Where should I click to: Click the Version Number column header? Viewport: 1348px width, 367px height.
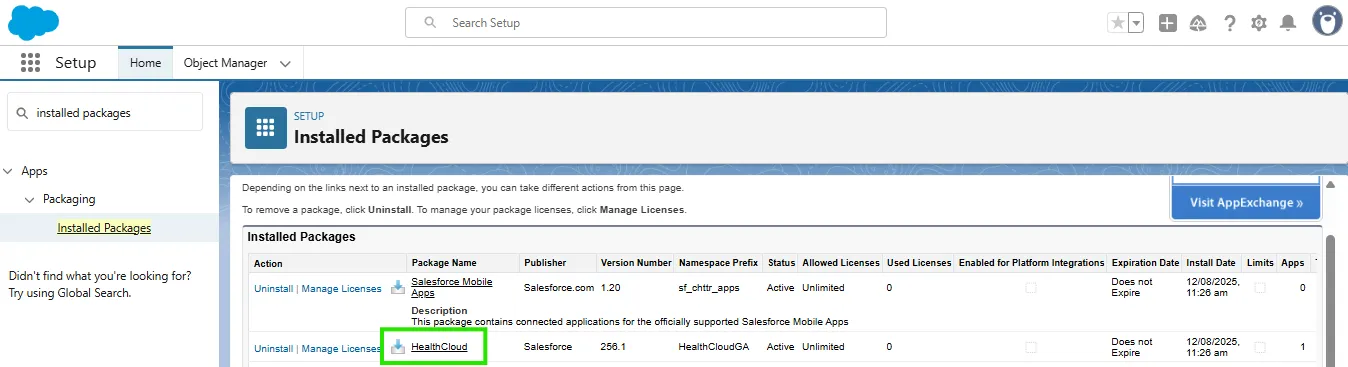(636, 263)
